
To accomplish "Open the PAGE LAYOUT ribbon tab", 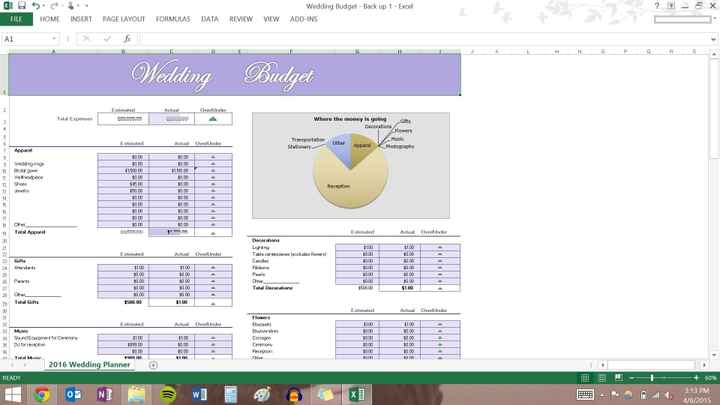I will tap(124, 19).
